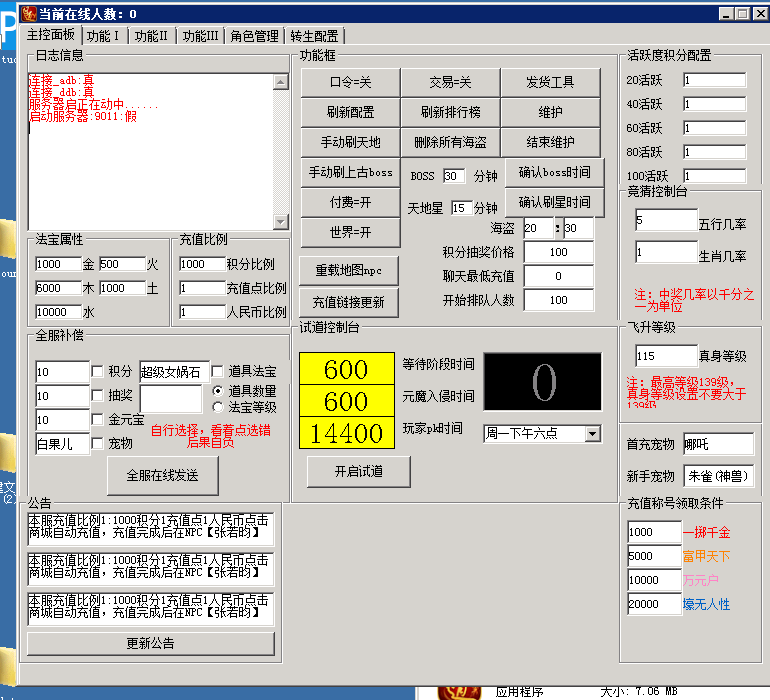The image size is (770, 700).
Task: Click 删除所有海盗 button
Action: pyautogui.click(x=450, y=142)
